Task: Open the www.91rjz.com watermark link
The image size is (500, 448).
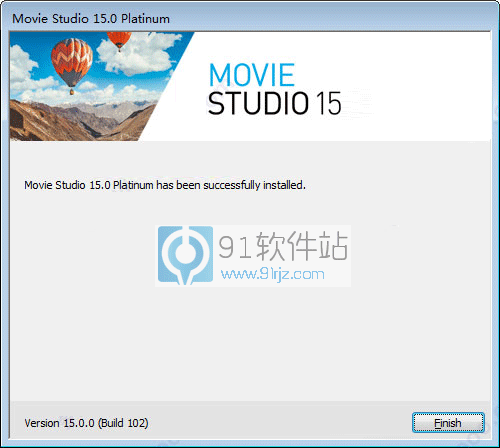Action: pyautogui.click(x=273, y=274)
